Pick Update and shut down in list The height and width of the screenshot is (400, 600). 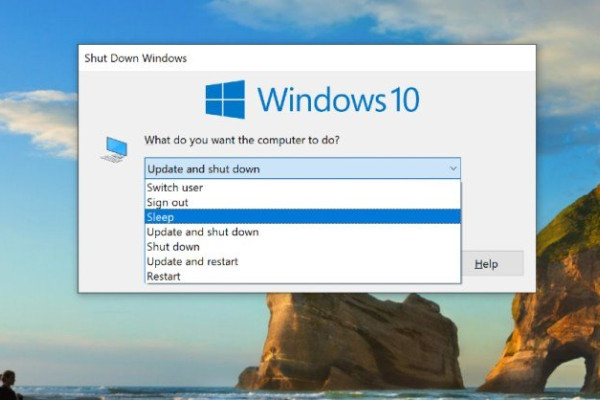point(303,232)
